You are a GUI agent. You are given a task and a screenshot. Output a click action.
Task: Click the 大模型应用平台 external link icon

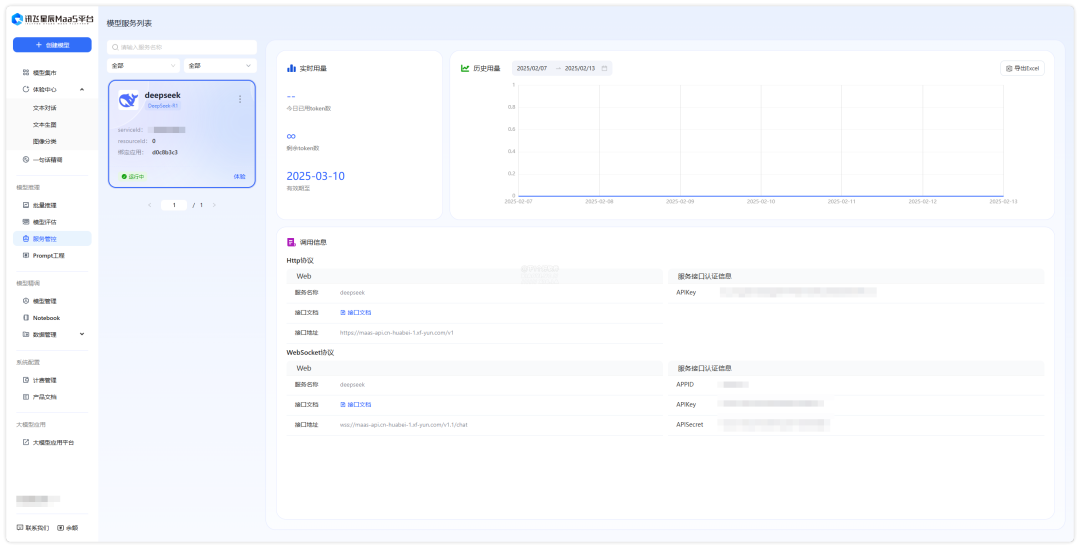click(x=26, y=442)
